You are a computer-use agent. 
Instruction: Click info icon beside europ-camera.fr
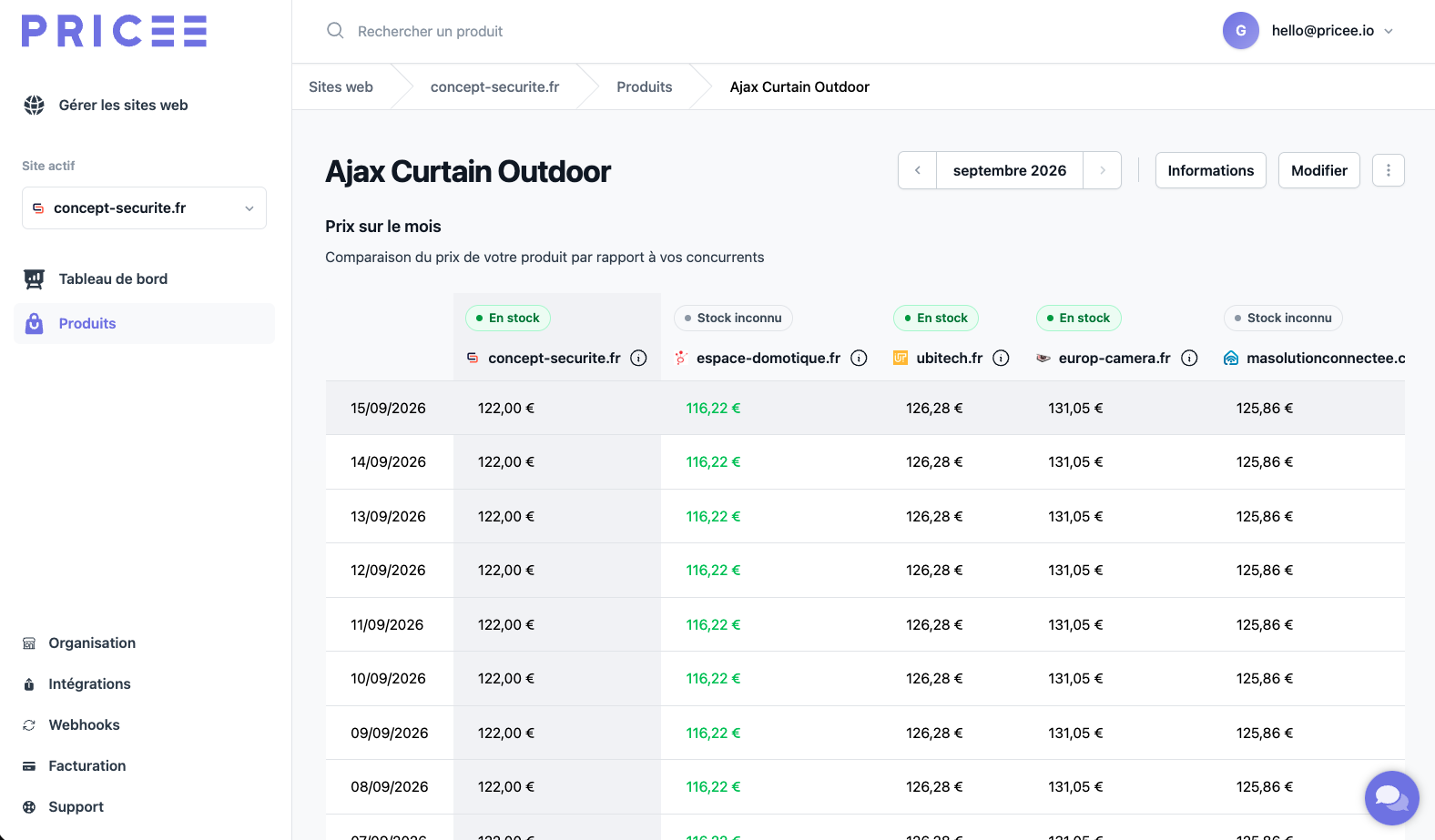(x=1189, y=358)
